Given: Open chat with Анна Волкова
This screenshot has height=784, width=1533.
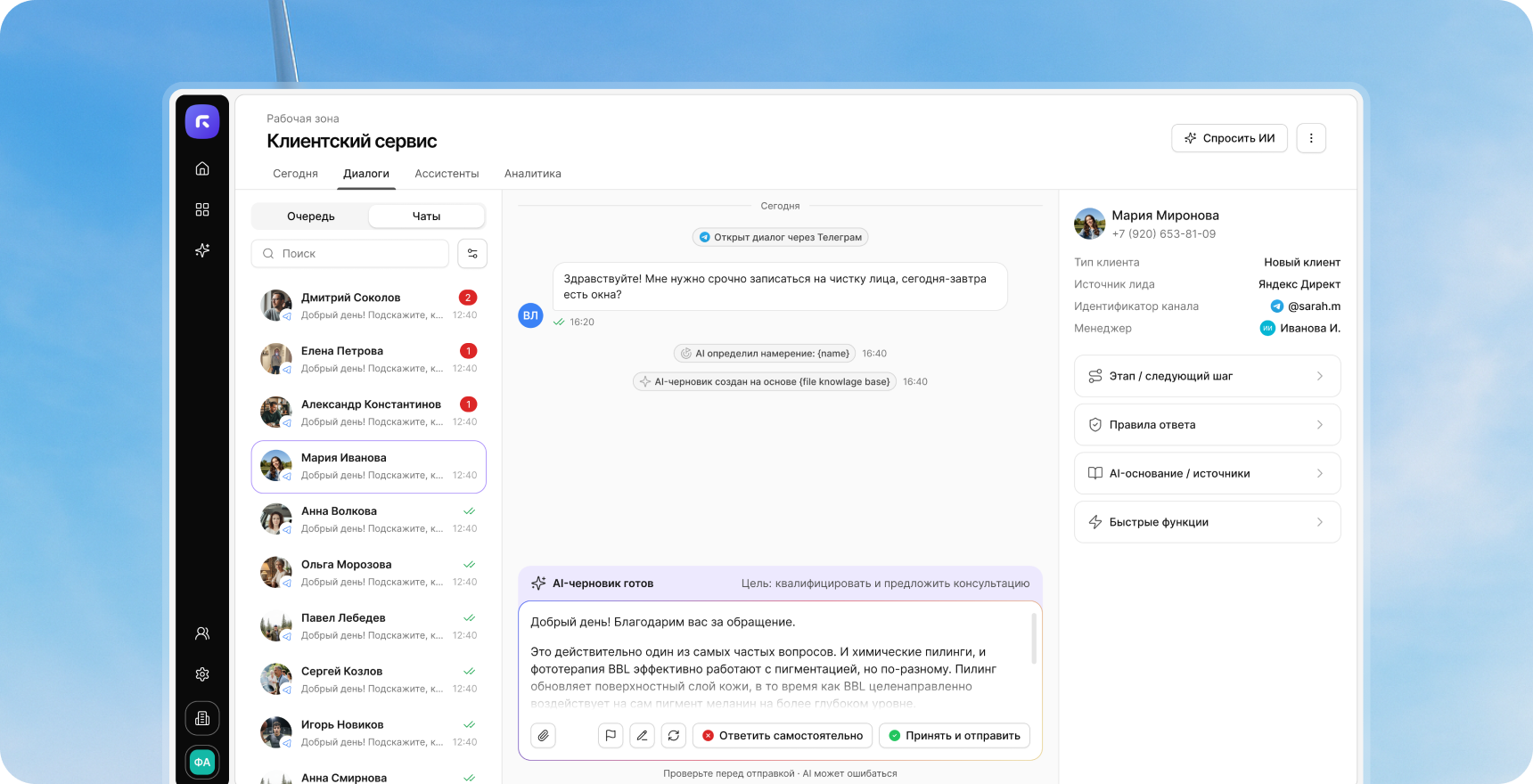Looking at the screenshot, I should tap(369, 519).
